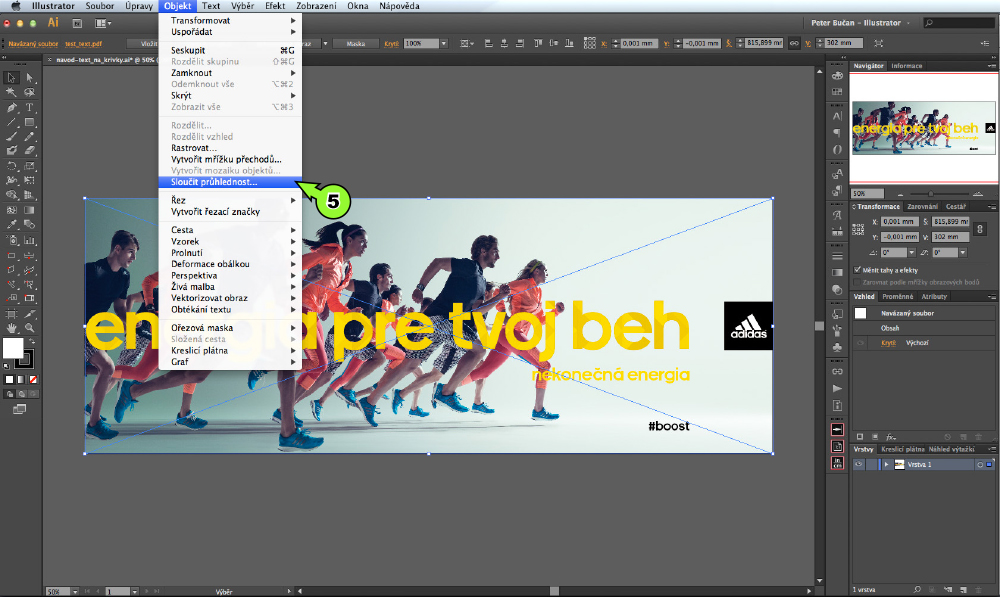The width and height of the screenshot is (1000, 597).
Task: Click the reference point grid in control bar
Action: pyautogui.click(x=589, y=43)
